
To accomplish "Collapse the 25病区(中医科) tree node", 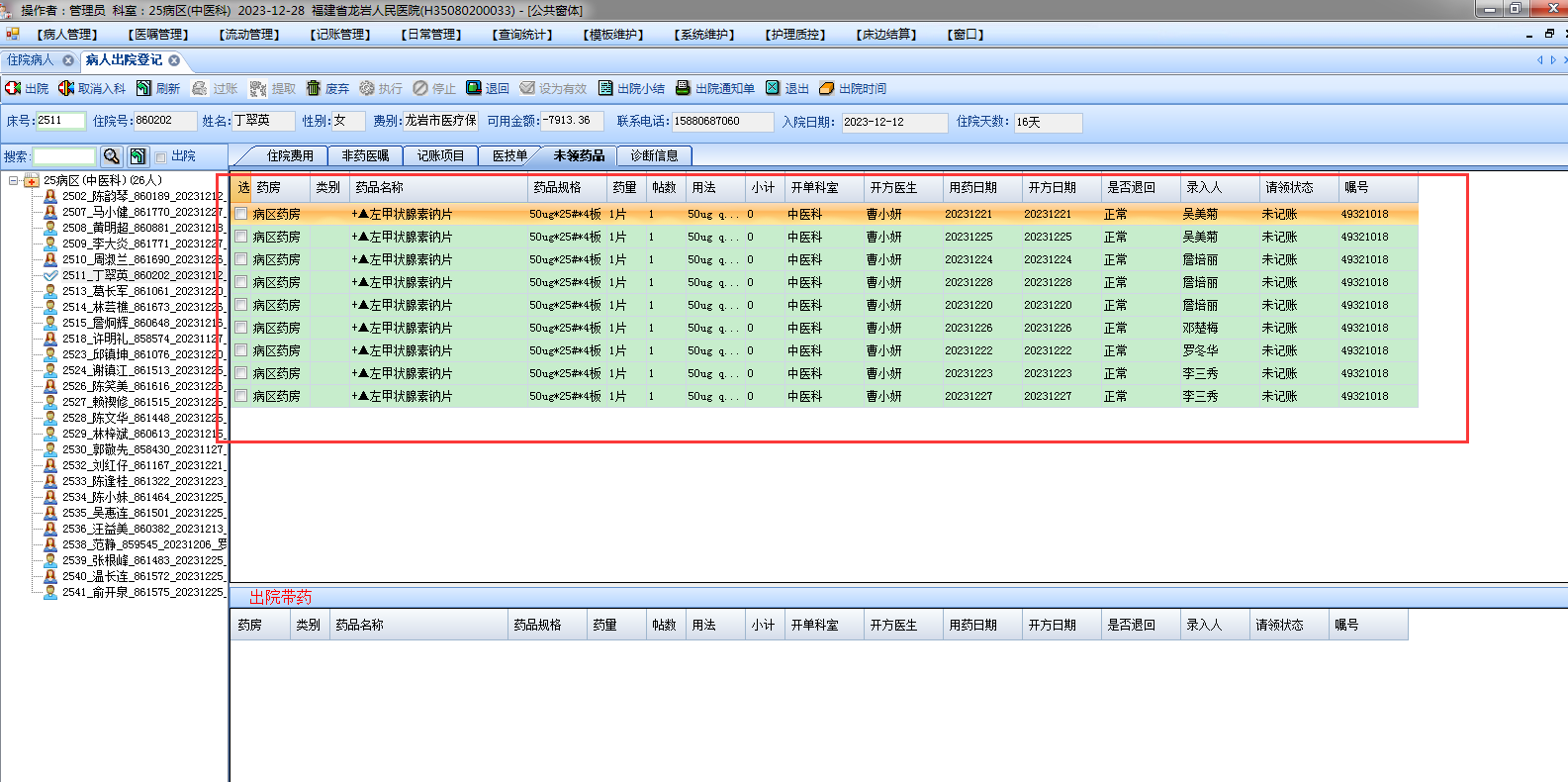I will coord(14,180).
